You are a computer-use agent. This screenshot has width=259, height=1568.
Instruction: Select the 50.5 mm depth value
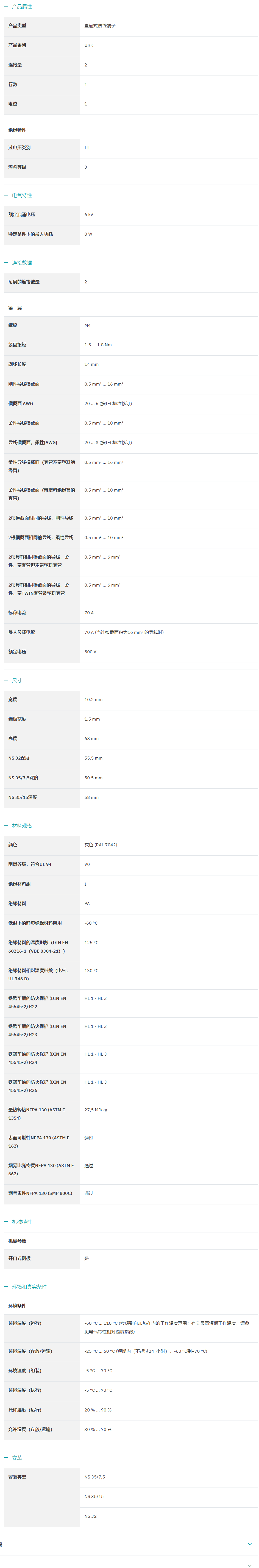[93, 777]
